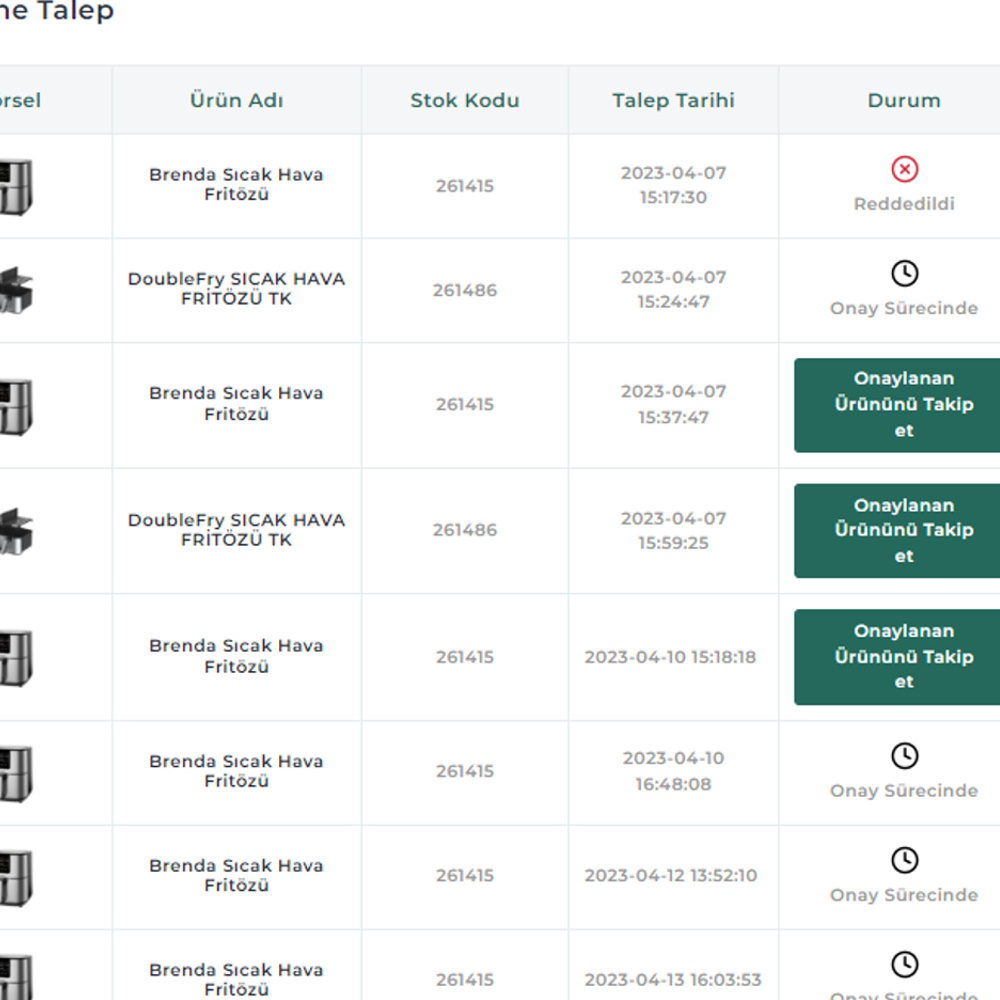1000x1000 pixels.
Task: Sort by Ürün Adı column header
Action: tap(236, 100)
